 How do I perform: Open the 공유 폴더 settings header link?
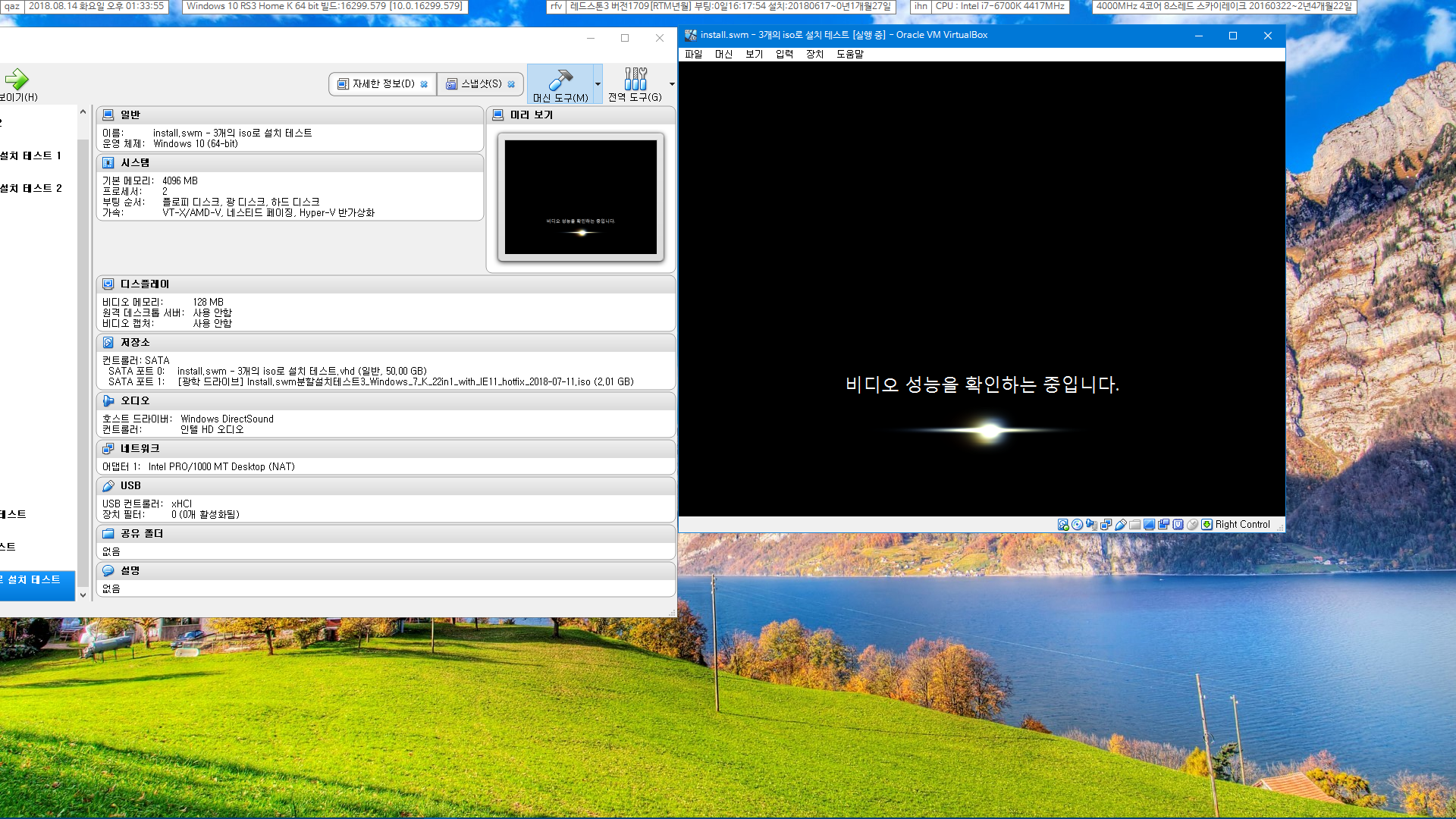(142, 533)
